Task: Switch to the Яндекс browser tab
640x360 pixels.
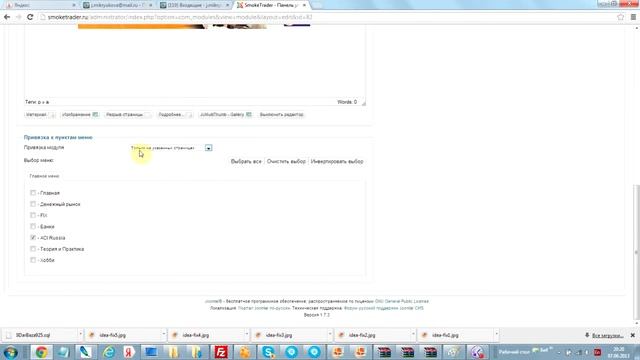Action: tap(40, 5)
